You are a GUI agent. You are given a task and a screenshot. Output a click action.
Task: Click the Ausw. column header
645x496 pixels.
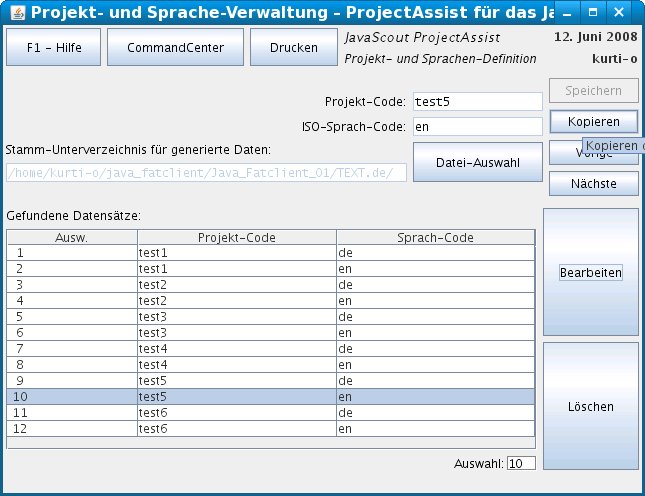coord(71,238)
